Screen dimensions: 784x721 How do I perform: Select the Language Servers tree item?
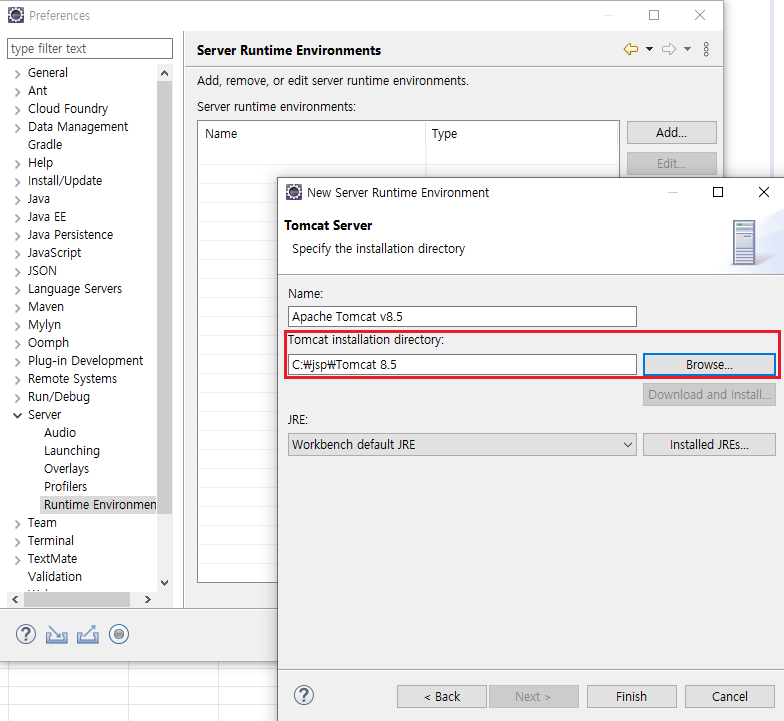(x=75, y=288)
